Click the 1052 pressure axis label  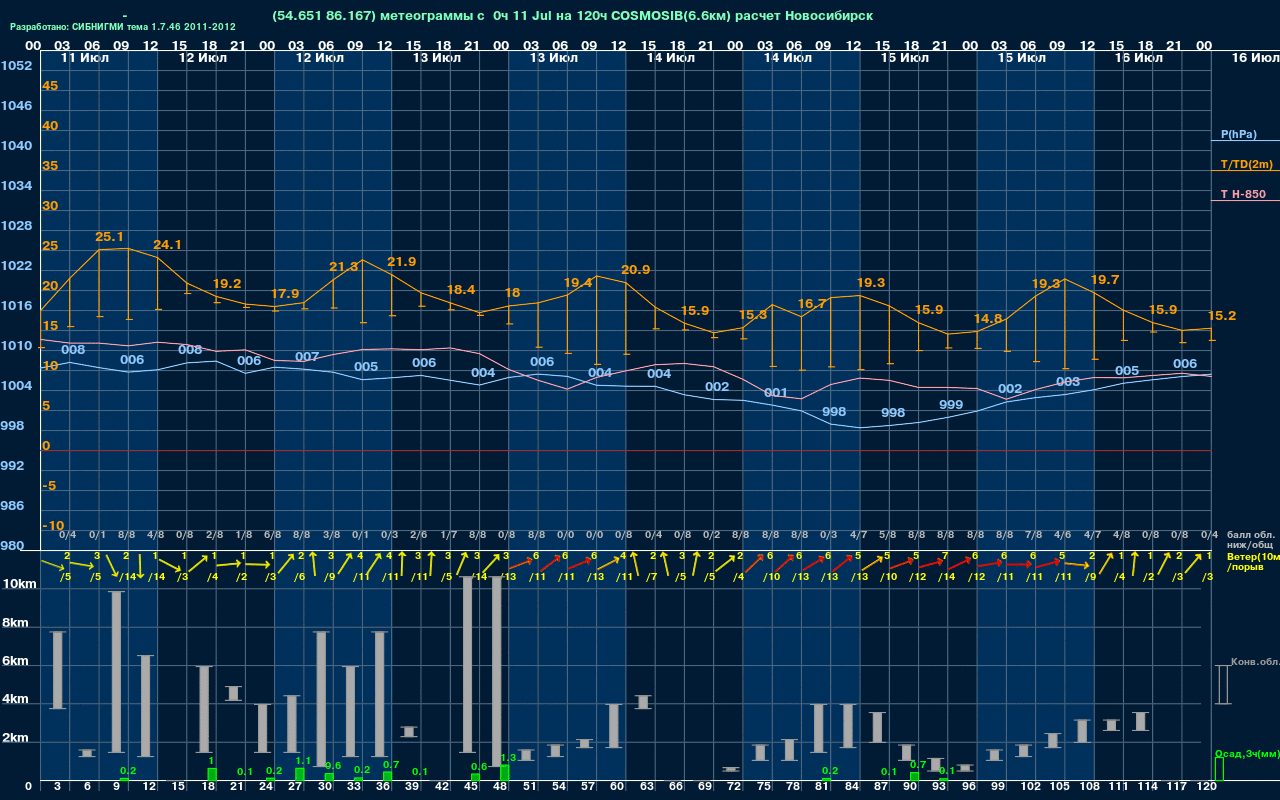point(16,66)
